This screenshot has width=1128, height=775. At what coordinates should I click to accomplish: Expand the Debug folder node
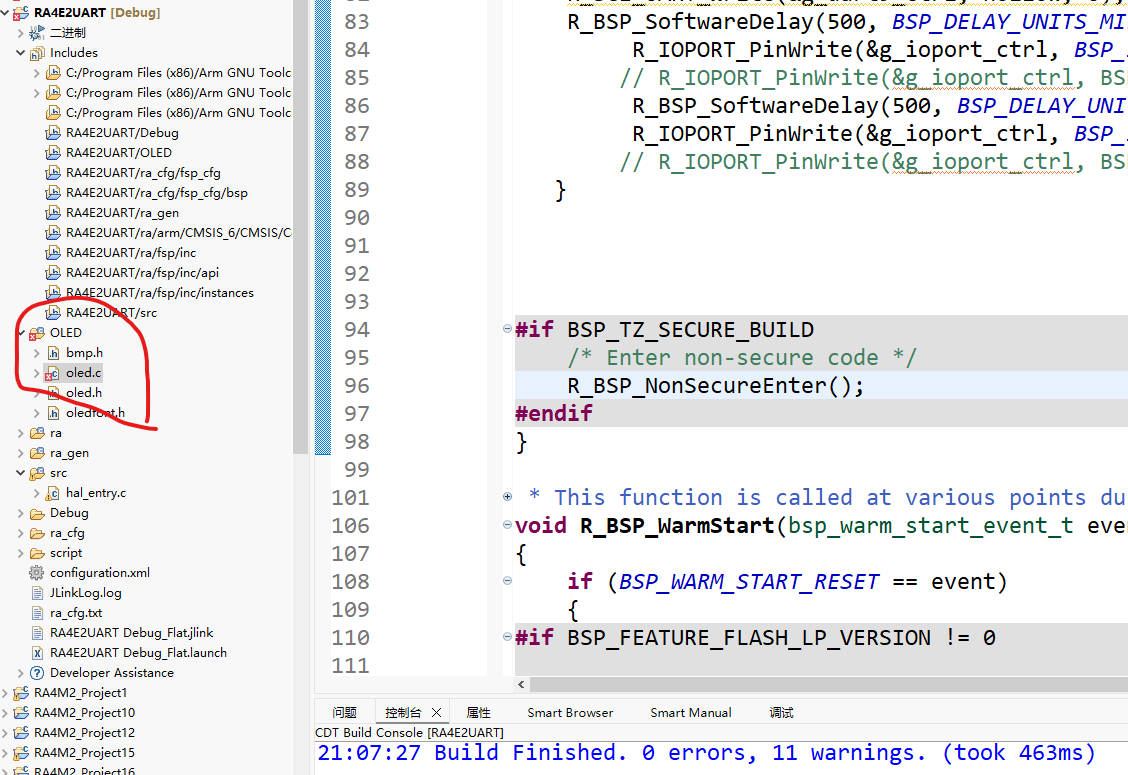coord(20,513)
